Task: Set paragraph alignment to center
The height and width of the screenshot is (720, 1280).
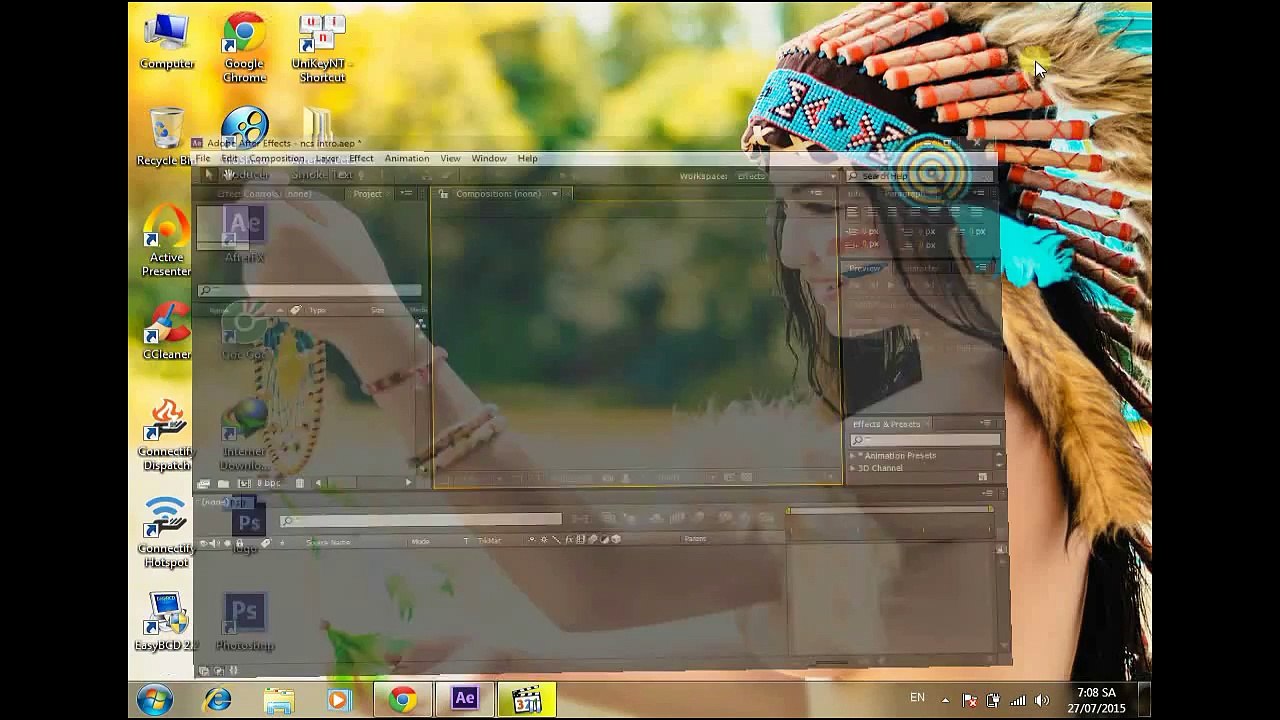Action: (872, 212)
